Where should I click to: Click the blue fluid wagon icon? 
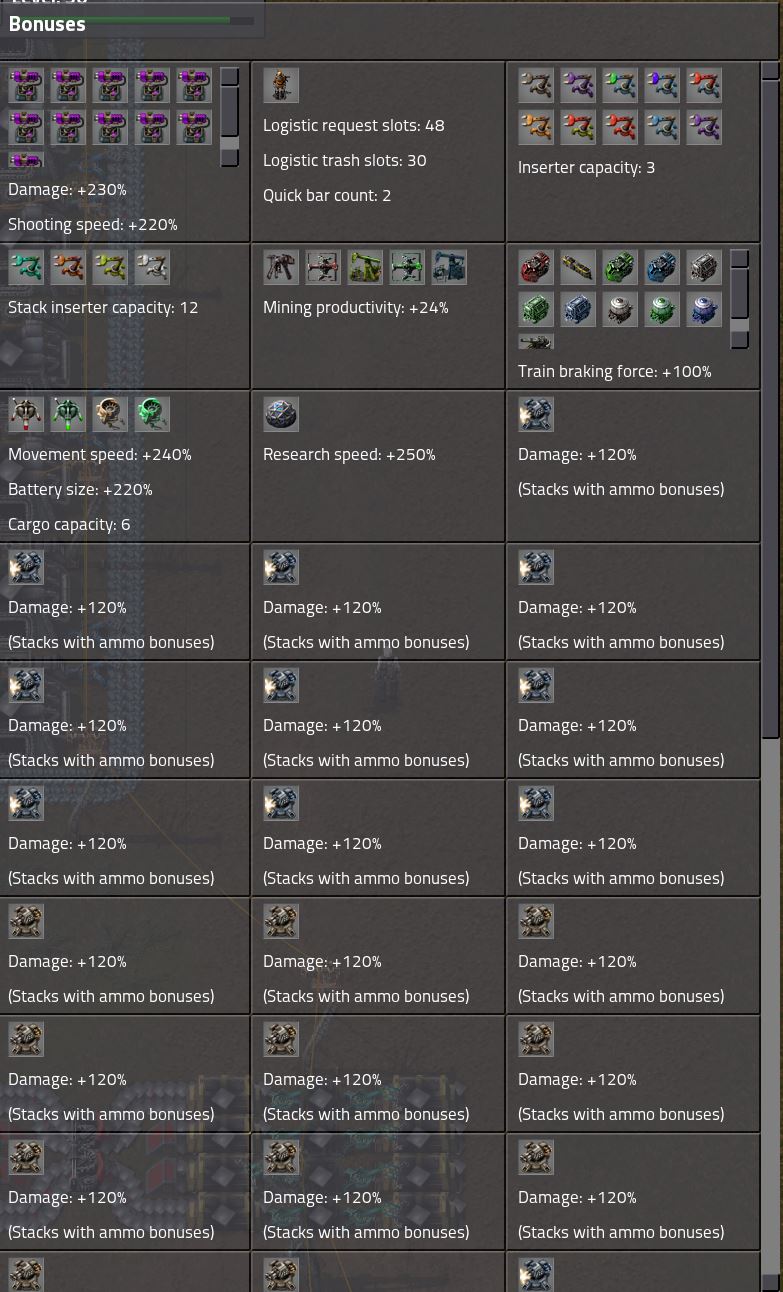tap(704, 310)
